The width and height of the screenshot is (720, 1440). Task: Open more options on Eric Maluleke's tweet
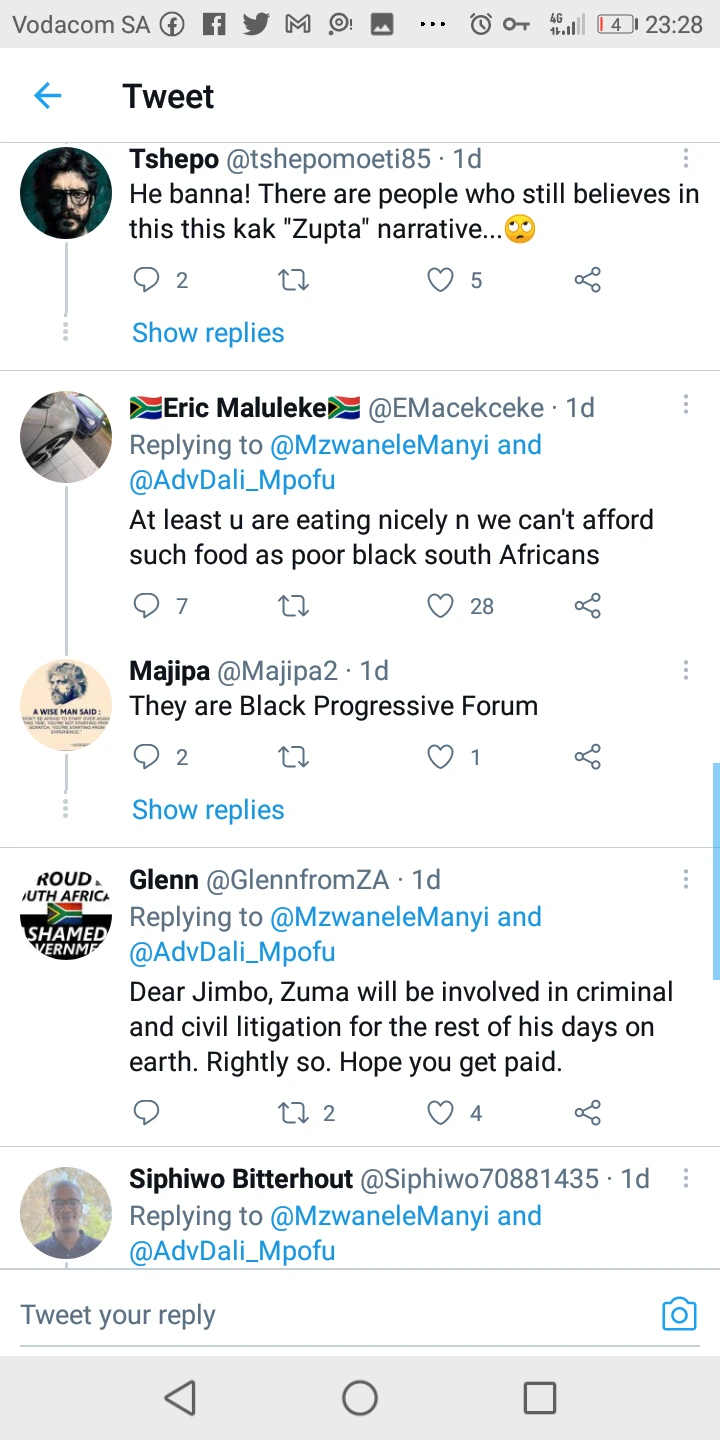point(686,404)
